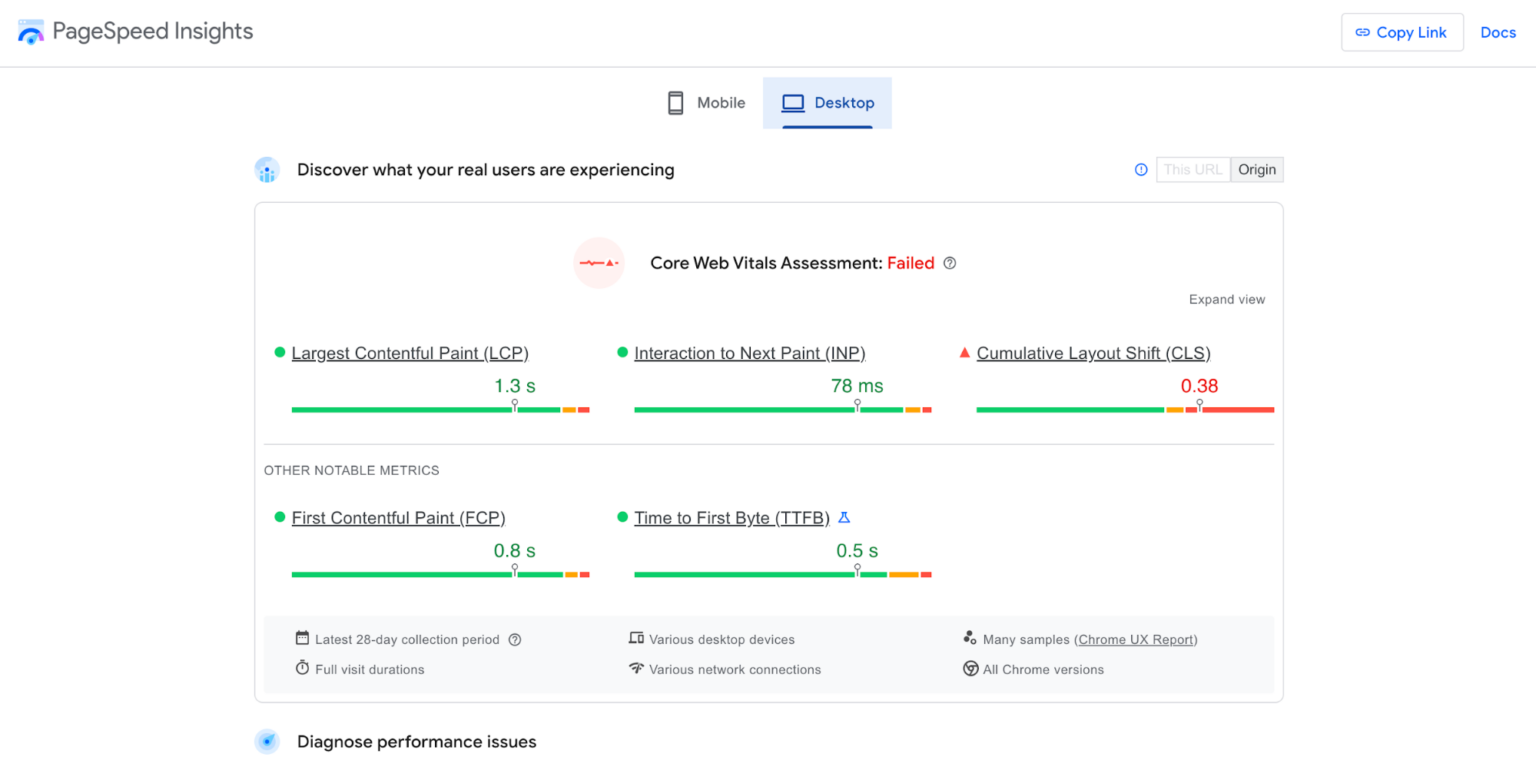Open Largest Contentful Paint details
Viewport: 1536px width, 767px height.
point(409,352)
